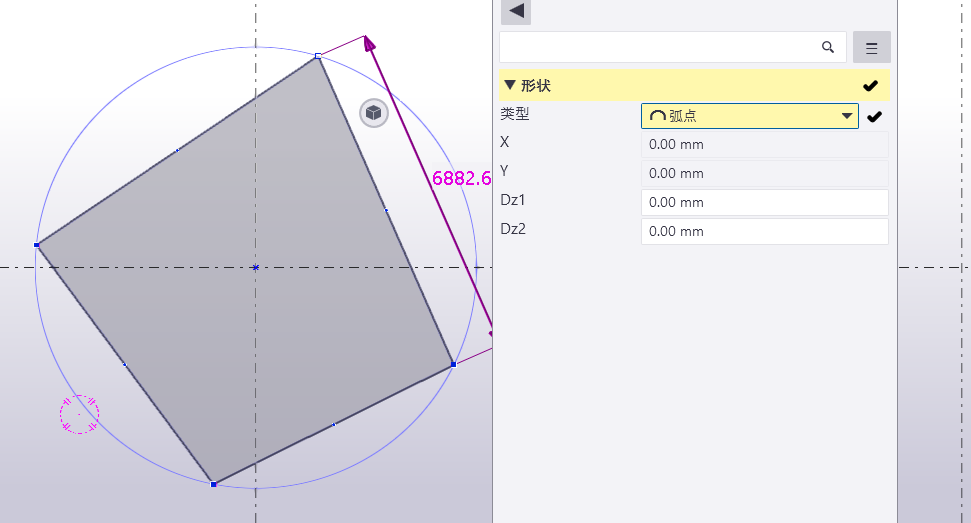Click the X value field
This screenshot has height=523, width=971.
click(x=764, y=144)
